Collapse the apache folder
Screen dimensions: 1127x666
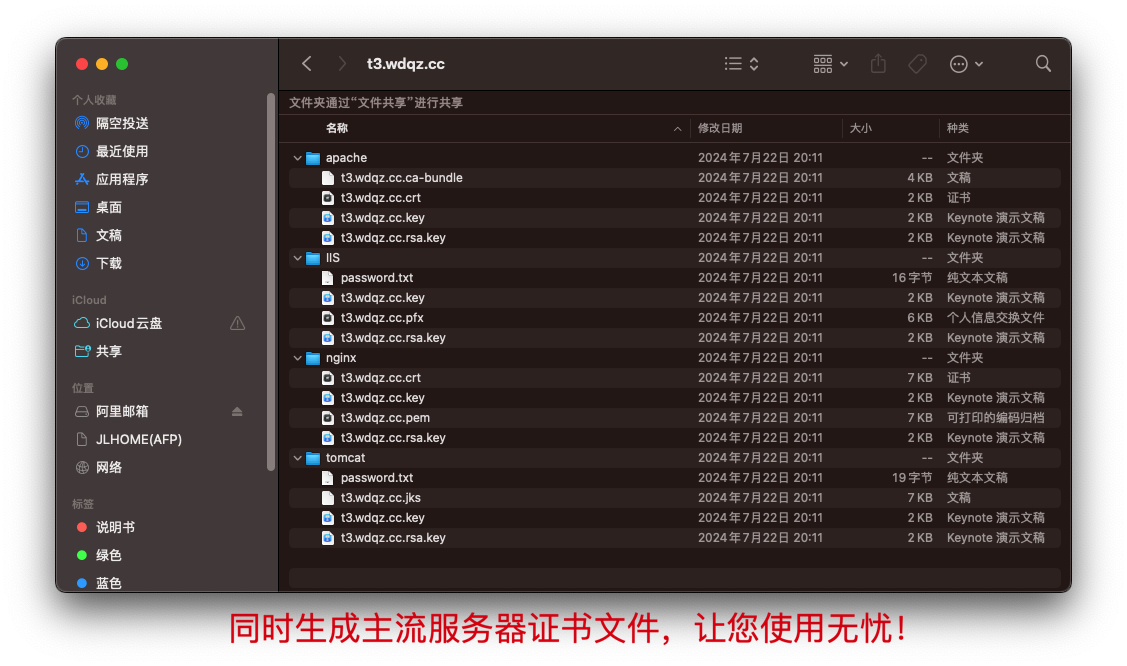tap(298, 158)
